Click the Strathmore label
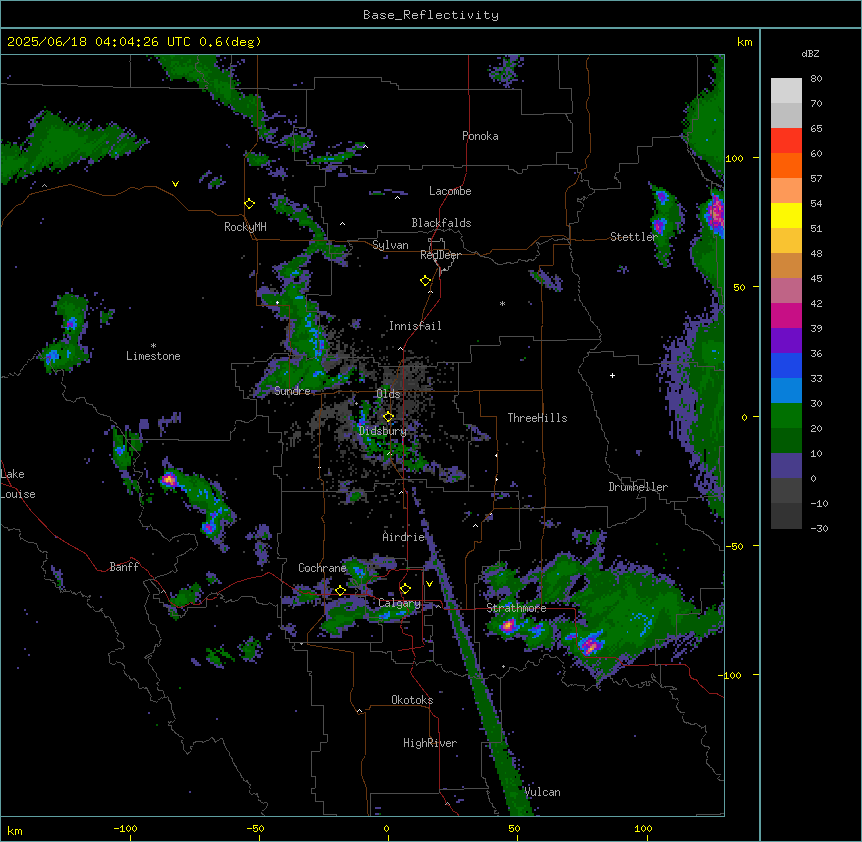Image resolution: width=862 pixels, height=842 pixels. click(516, 608)
